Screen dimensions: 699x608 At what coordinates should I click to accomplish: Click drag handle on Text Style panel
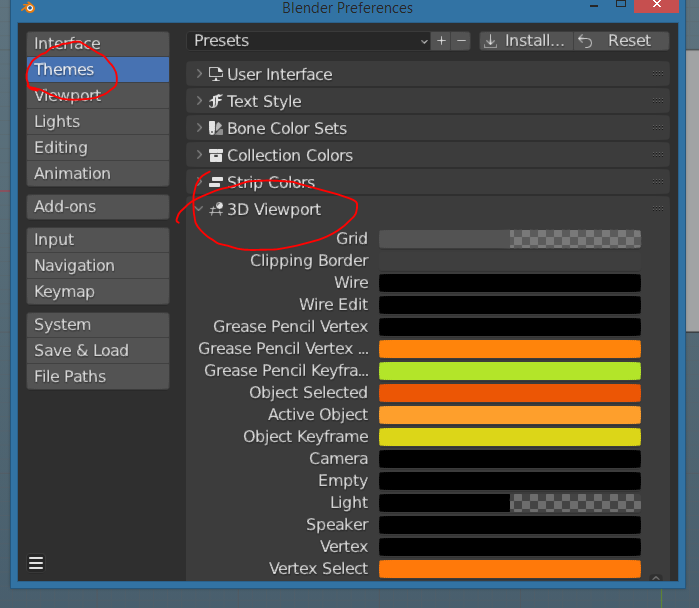point(658,101)
